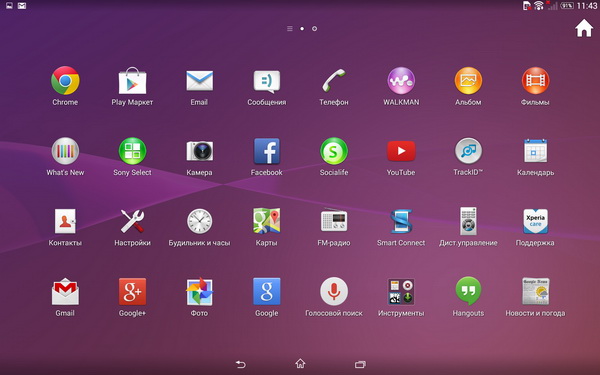Tap the back navigation button

(240, 364)
